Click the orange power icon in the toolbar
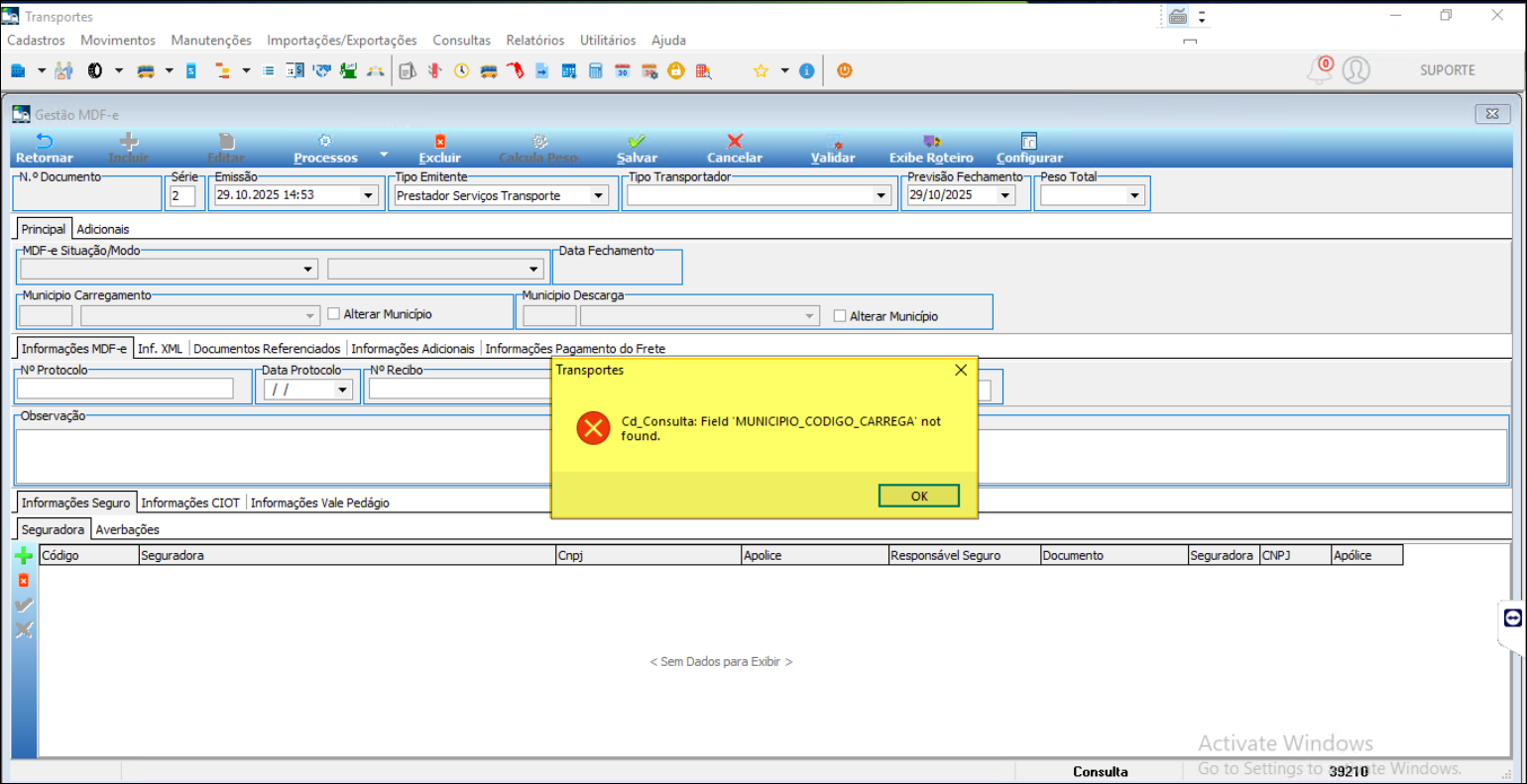This screenshot has height=784, width=1527. tap(845, 71)
